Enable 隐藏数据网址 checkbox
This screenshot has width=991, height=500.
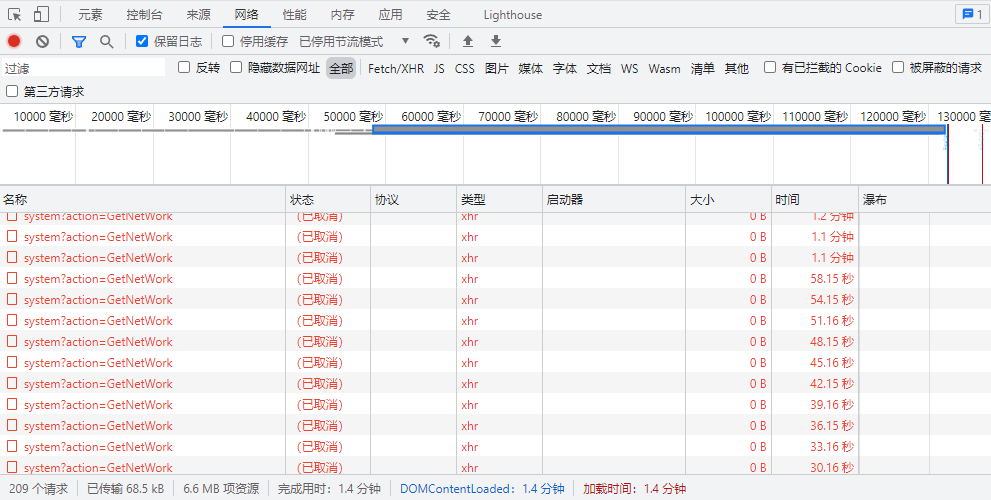click(x=236, y=67)
